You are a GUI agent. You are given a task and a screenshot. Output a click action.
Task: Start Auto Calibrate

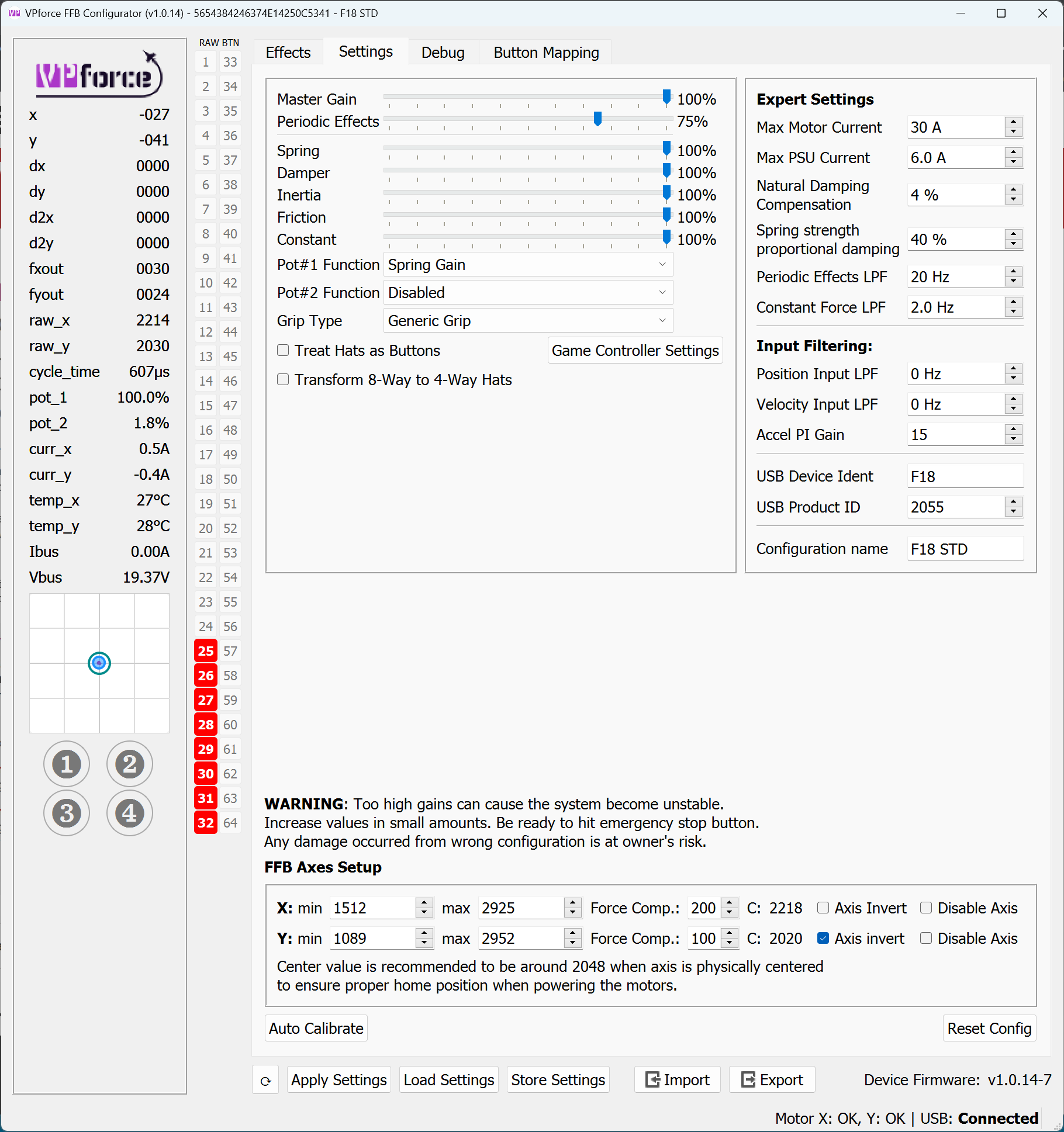316,1029
